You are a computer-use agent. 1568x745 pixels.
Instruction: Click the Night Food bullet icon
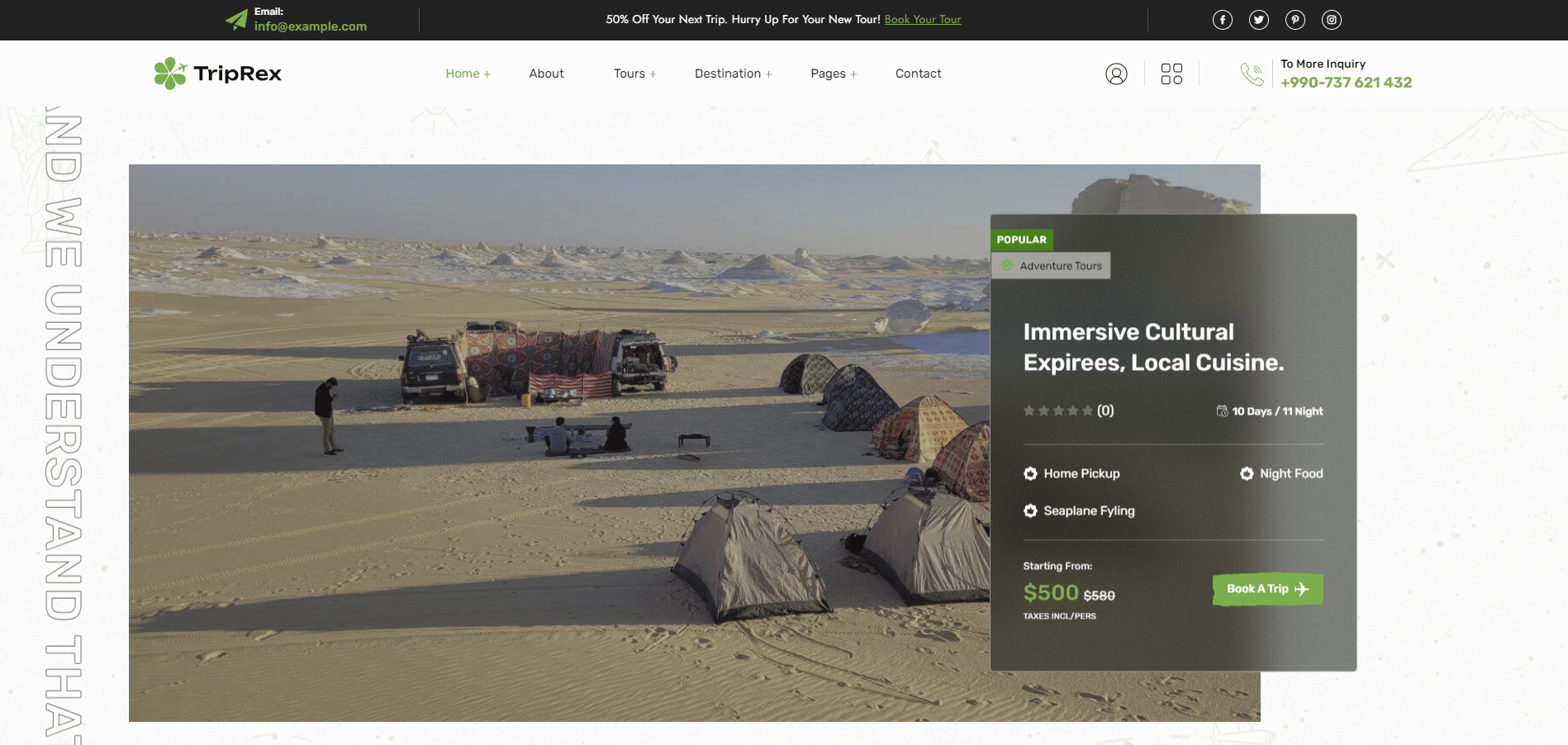click(x=1247, y=473)
